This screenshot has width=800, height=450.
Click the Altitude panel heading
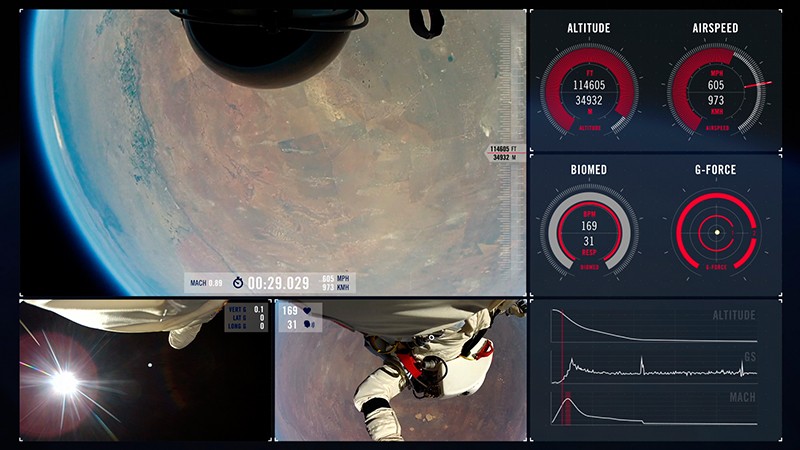[x=589, y=28]
